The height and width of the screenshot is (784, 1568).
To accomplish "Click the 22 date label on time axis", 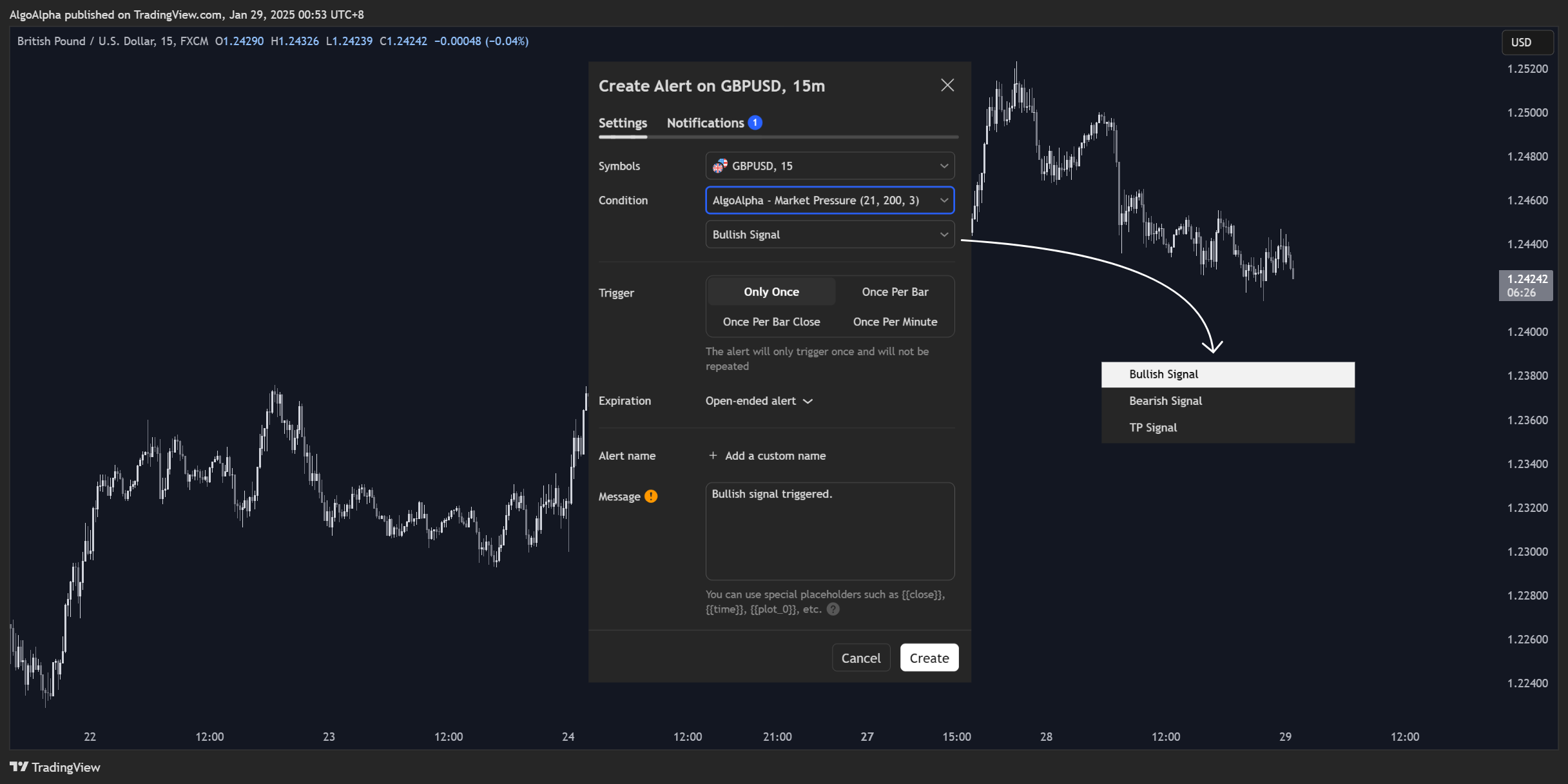I will click(x=90, y=737).
